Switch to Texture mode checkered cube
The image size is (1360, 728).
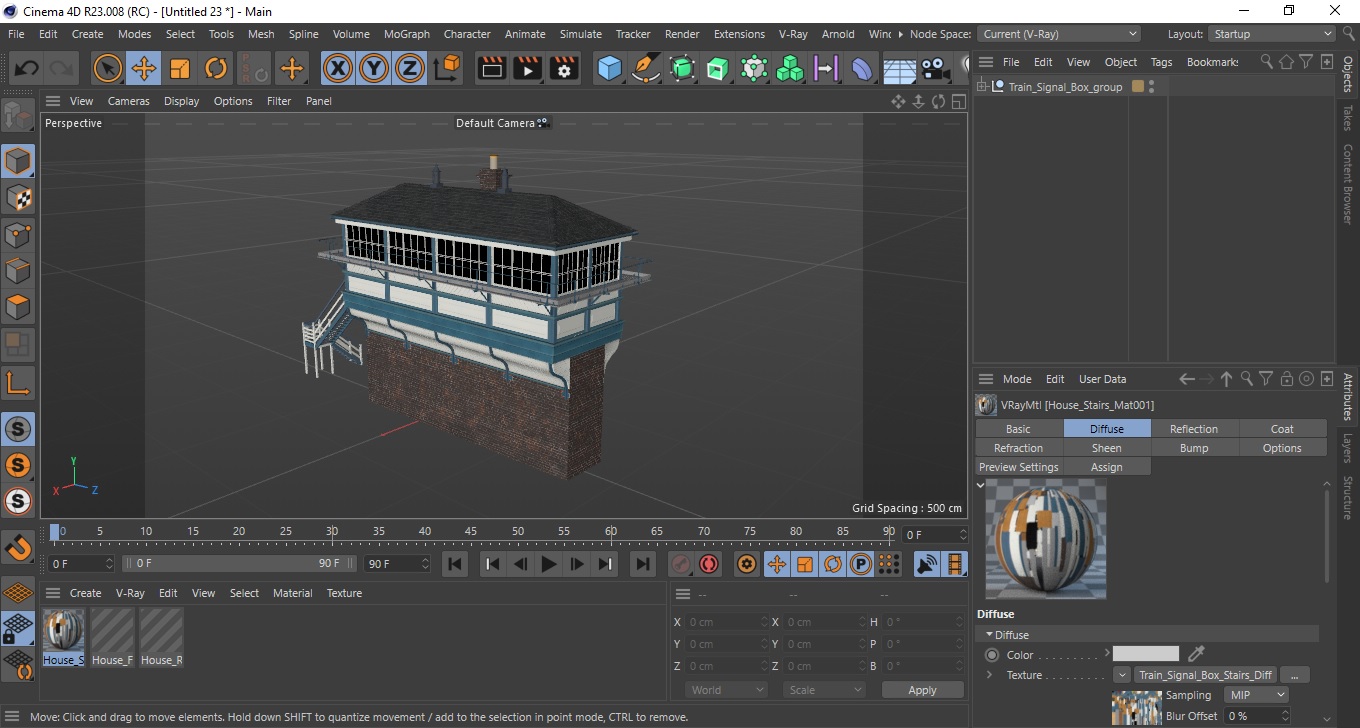coord(18,198)
